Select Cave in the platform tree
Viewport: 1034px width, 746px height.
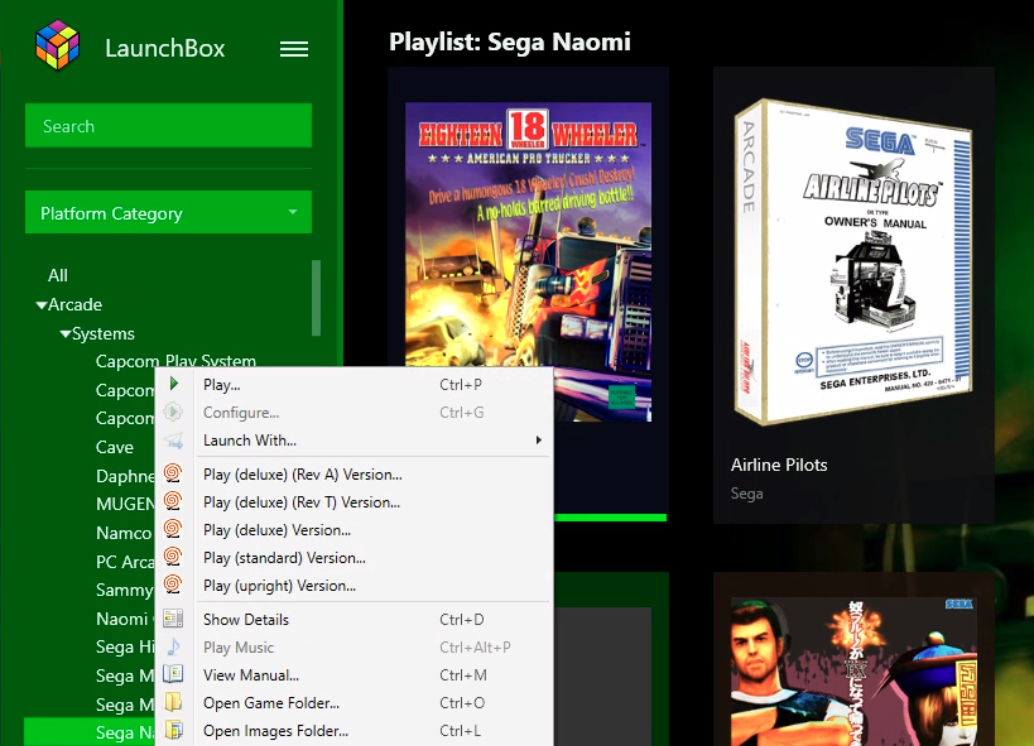115,447
